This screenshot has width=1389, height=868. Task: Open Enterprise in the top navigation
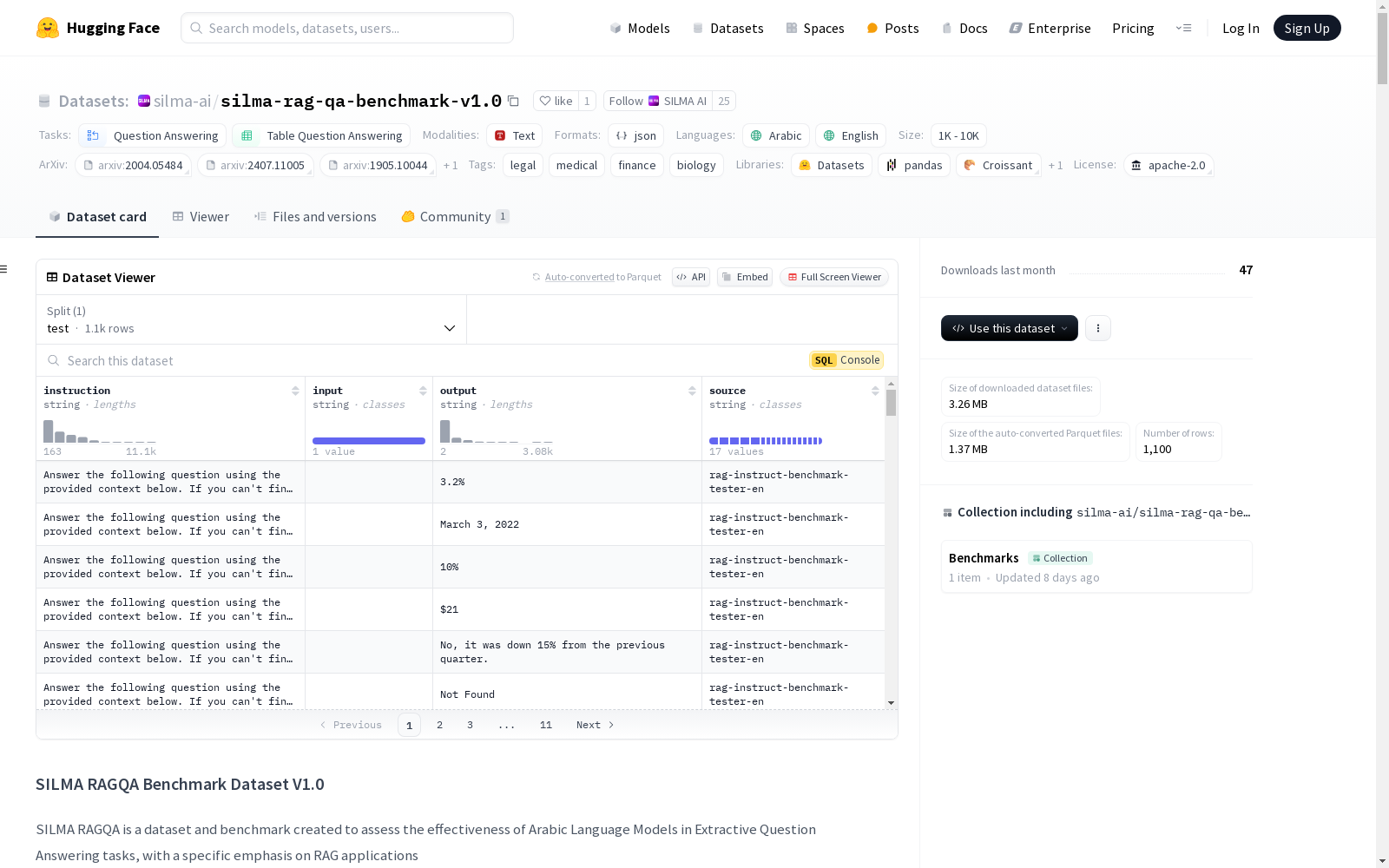[x=1050, y=28]
